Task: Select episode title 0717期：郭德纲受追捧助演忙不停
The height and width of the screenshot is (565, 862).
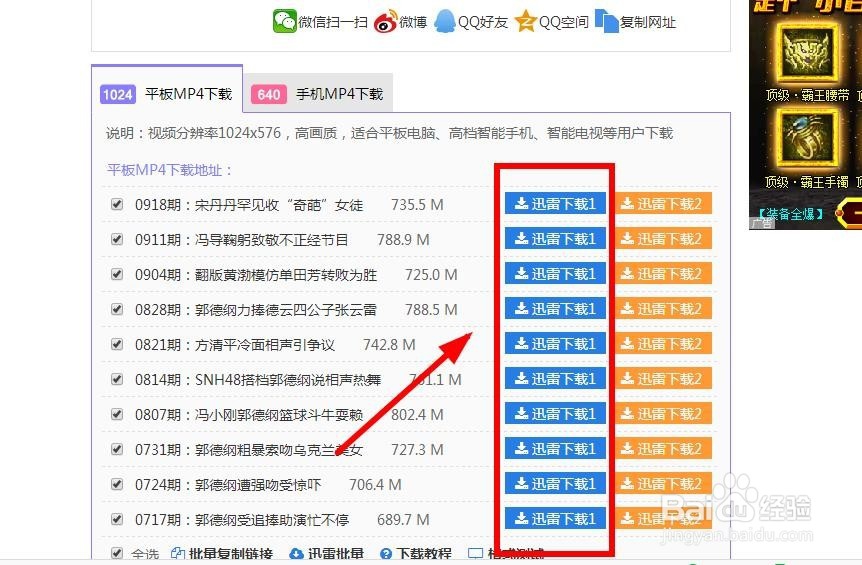Action: tap(242, 520)
